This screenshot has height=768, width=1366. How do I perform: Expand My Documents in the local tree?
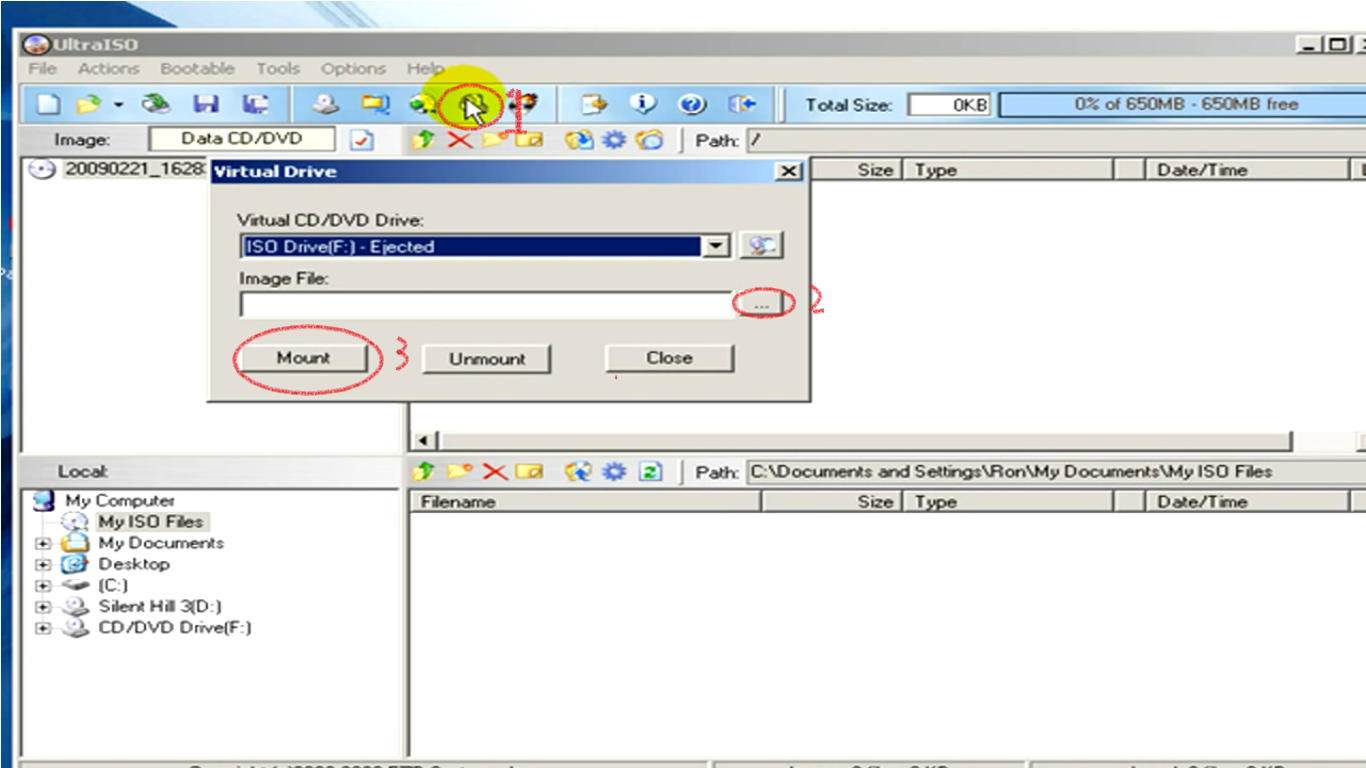[x=42, y=543]
